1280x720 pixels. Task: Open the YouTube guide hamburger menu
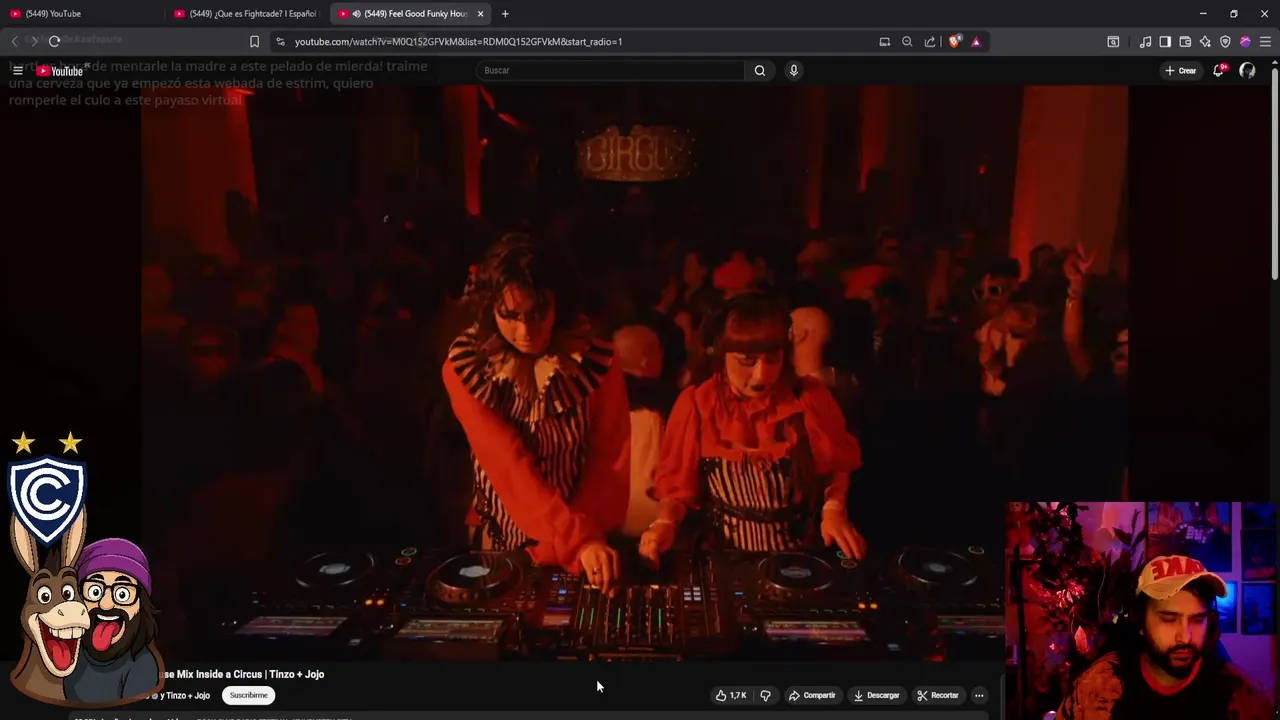click(17, 70)
